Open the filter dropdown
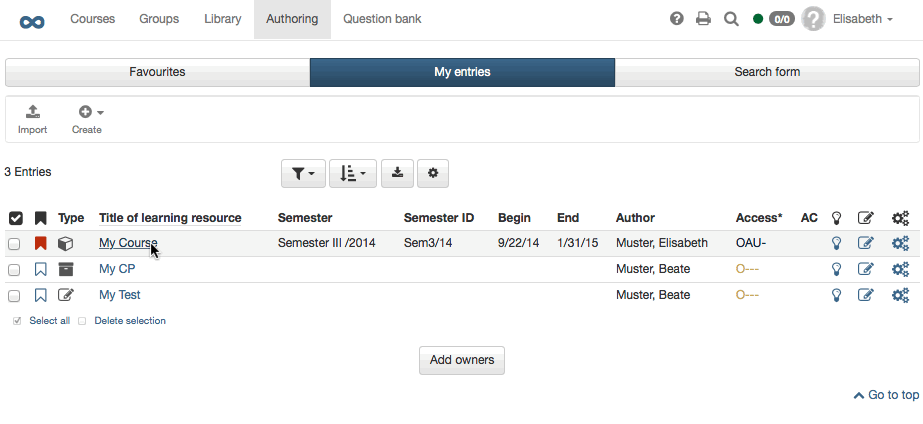Image resolution: width=923 pixels, height=424 pixels. point(303,173)
